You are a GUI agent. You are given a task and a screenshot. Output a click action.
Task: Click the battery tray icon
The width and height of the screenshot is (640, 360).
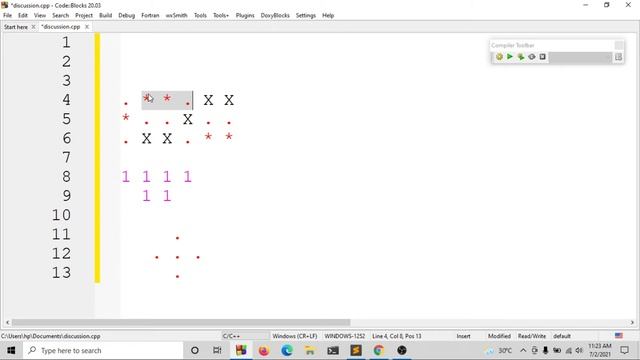[557, 350]
